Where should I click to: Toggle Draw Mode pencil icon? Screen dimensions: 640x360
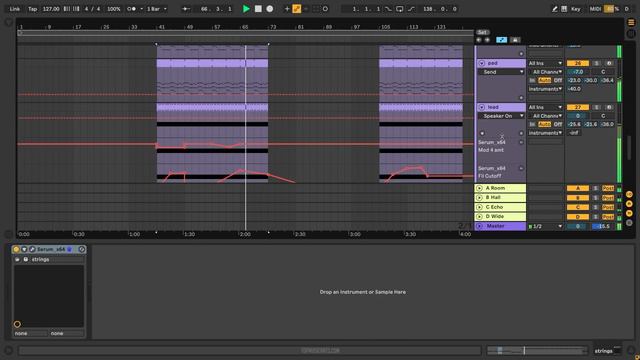[x=555, y=9]
